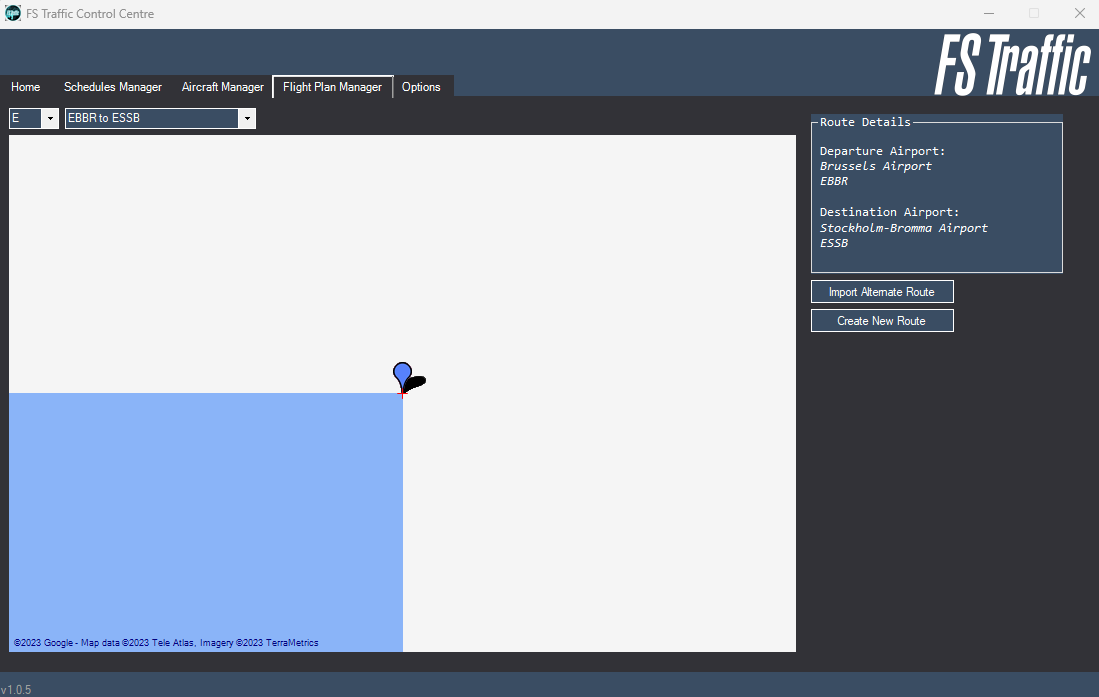Click the FS Traffic application icon in titlebar
The width and height of the screenshot is (1099, 697).
(12, 13)
